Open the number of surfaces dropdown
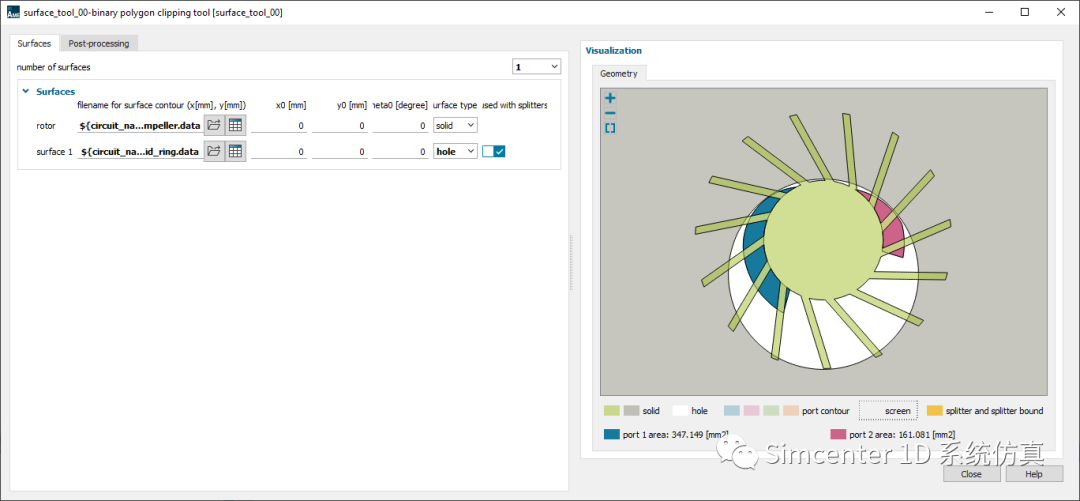This screenshot has height=501, width=1080. [537, 67]
